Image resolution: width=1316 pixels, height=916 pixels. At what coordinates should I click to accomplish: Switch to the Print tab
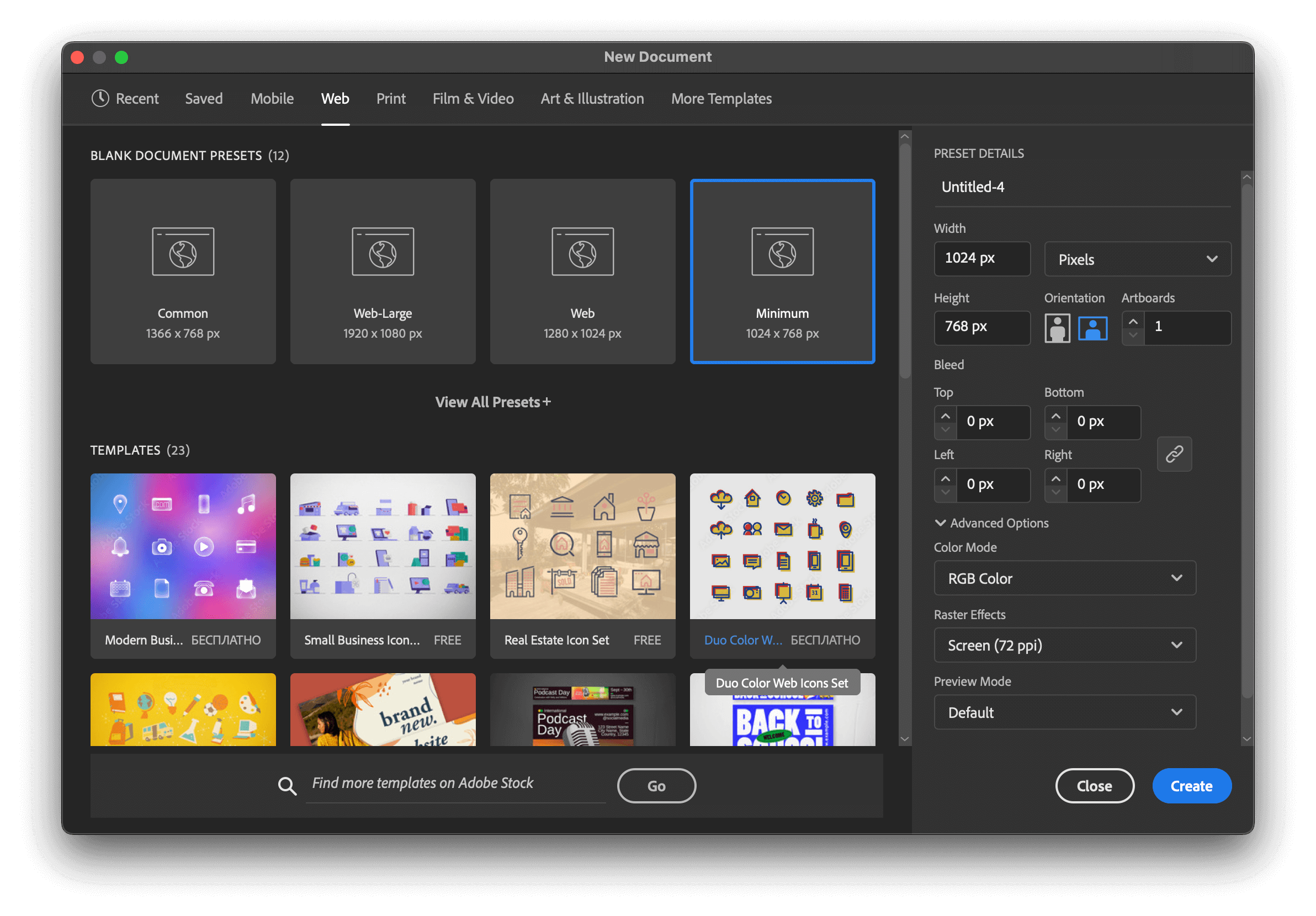pos(391,99)
